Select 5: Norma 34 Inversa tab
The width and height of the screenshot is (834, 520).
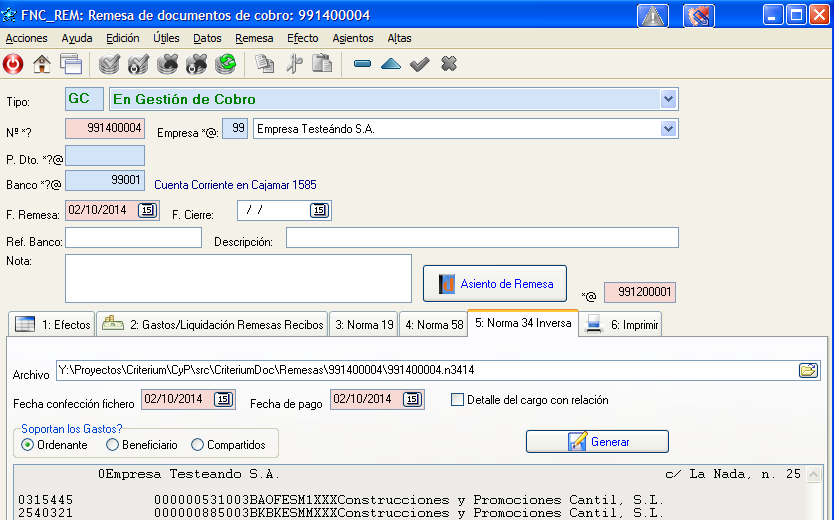(x=523, y=323)
